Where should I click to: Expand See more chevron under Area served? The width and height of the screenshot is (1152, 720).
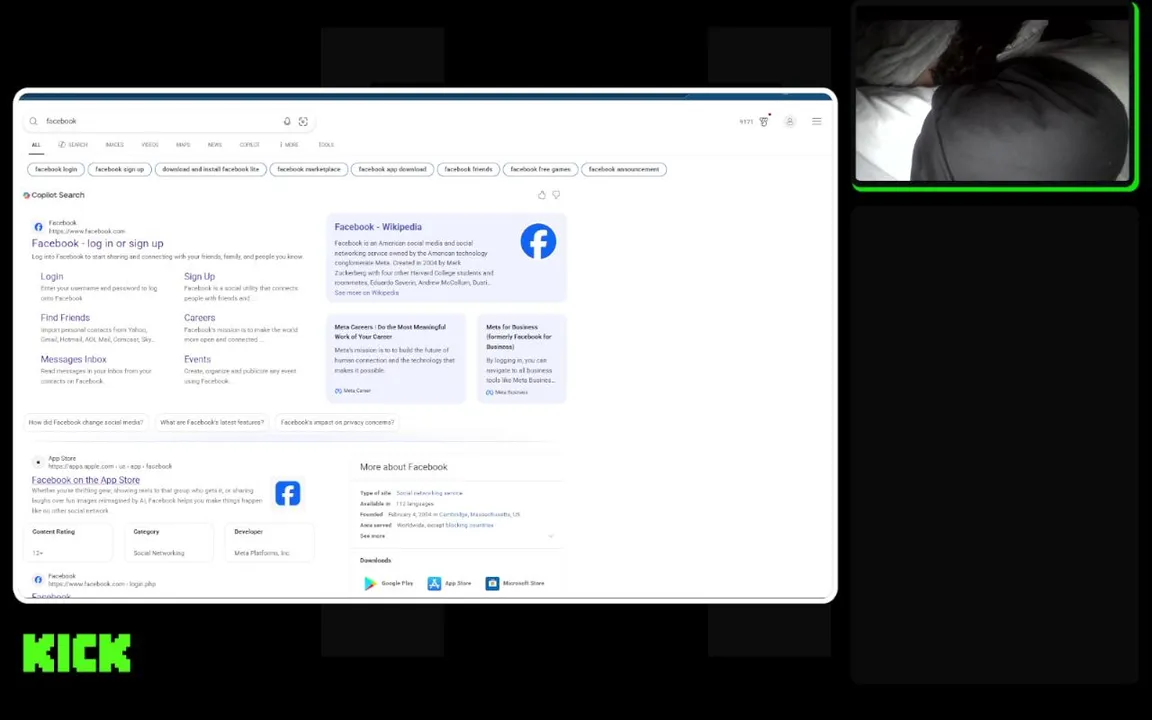pyautogui.click(x=550, y=536)
